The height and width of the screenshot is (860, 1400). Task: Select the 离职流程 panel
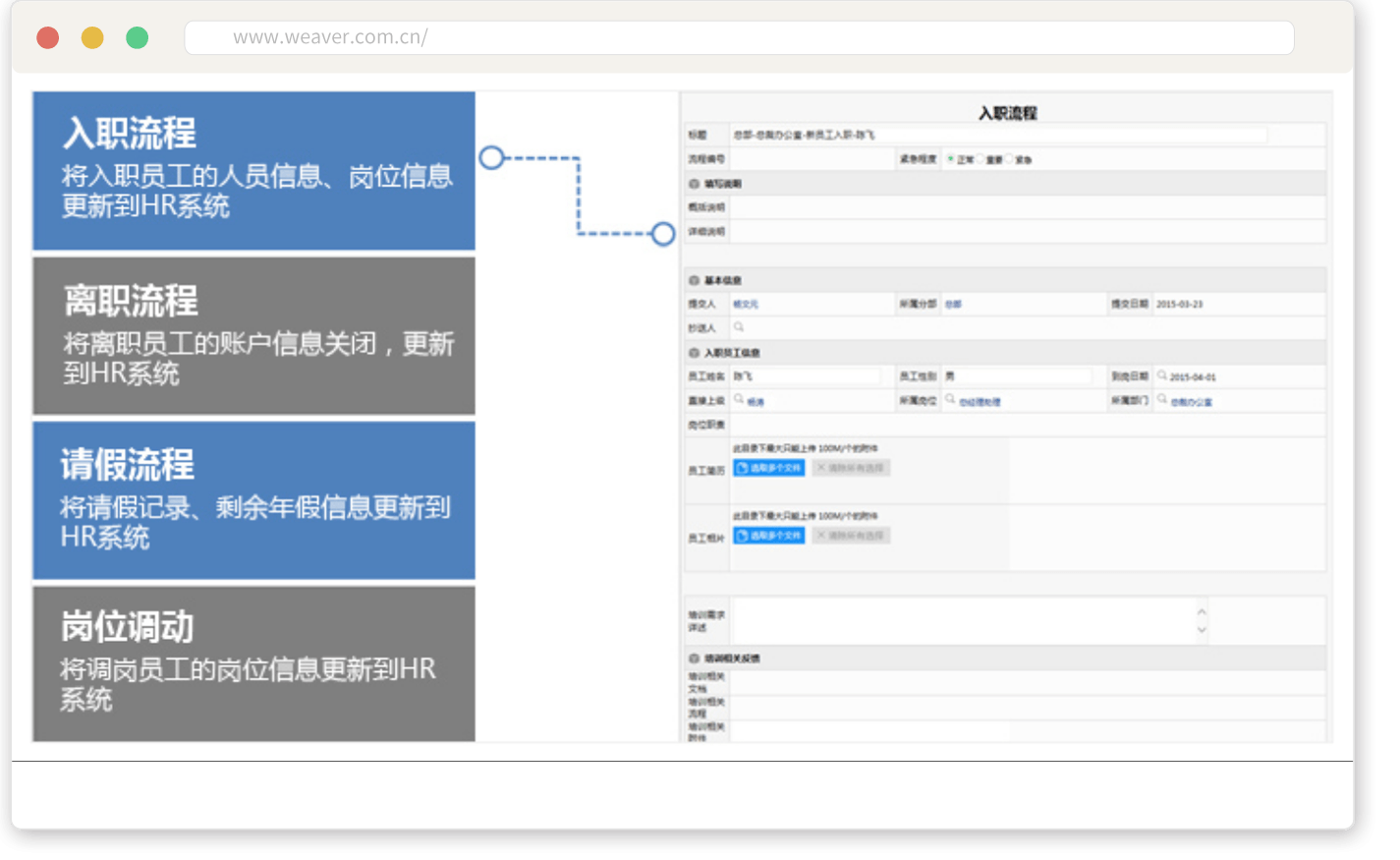pos(253,336)
